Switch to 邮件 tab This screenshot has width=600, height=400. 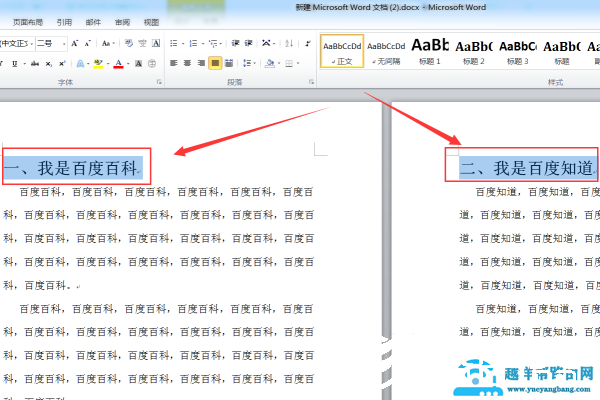pos(93,23)
